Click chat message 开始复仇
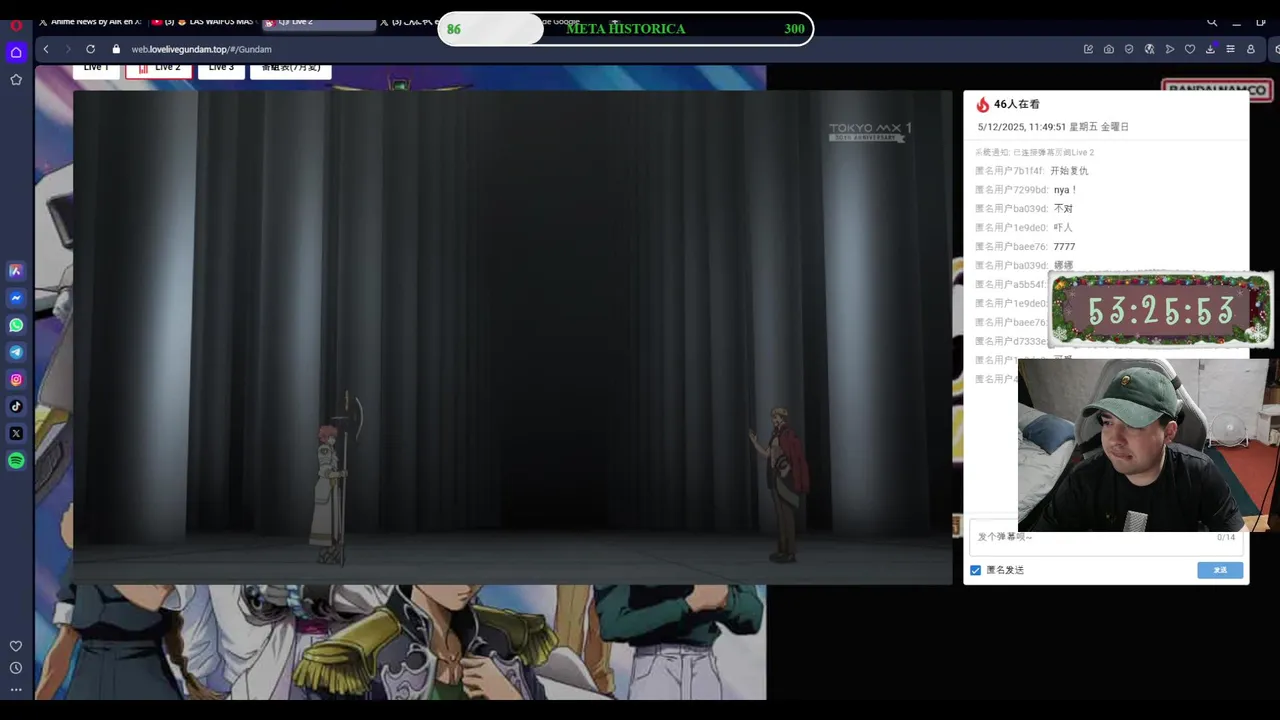The width and height of the screenshot is (1280, 720). (x=1069, y=171)
